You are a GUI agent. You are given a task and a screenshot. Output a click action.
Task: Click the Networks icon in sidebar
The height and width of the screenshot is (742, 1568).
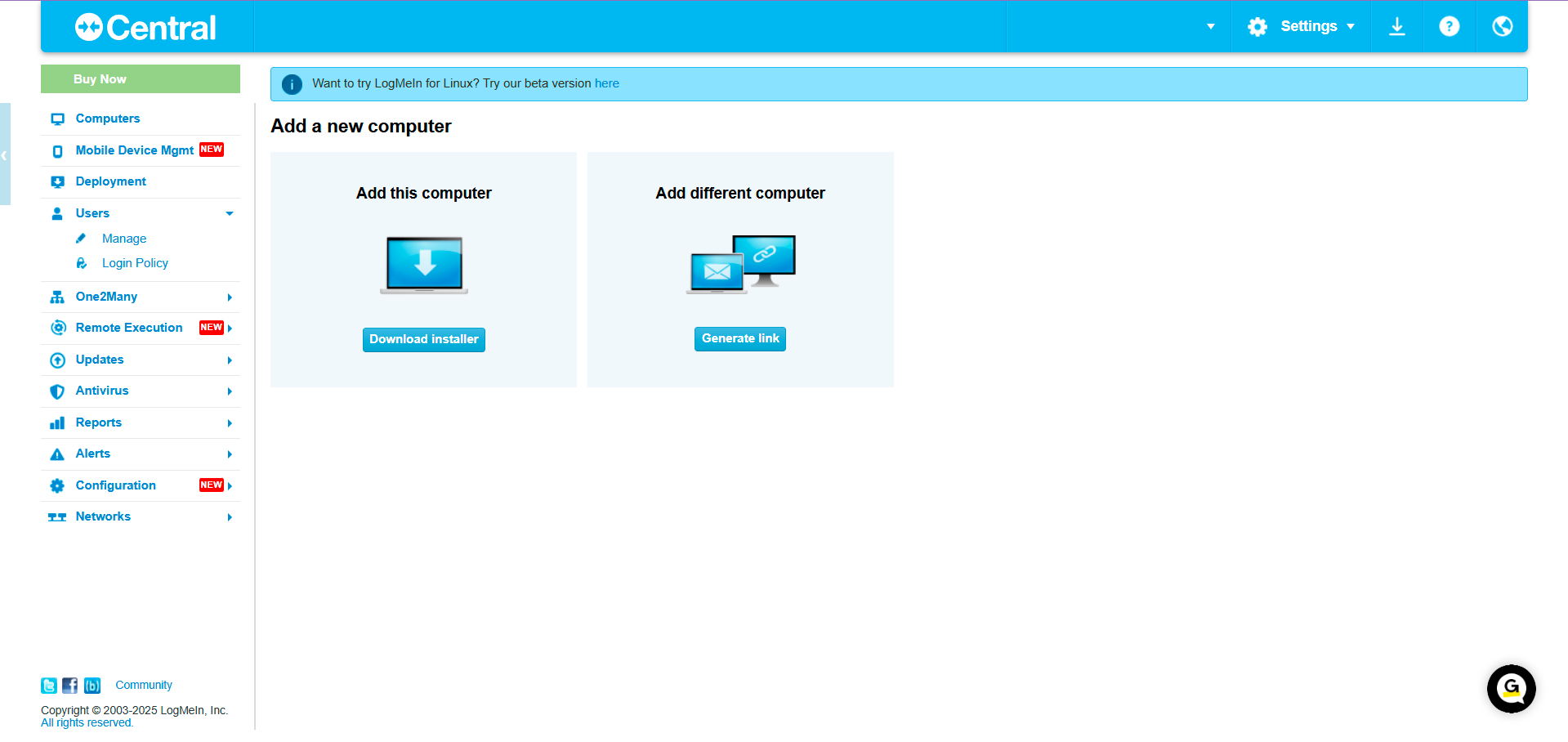coord(57,517)
